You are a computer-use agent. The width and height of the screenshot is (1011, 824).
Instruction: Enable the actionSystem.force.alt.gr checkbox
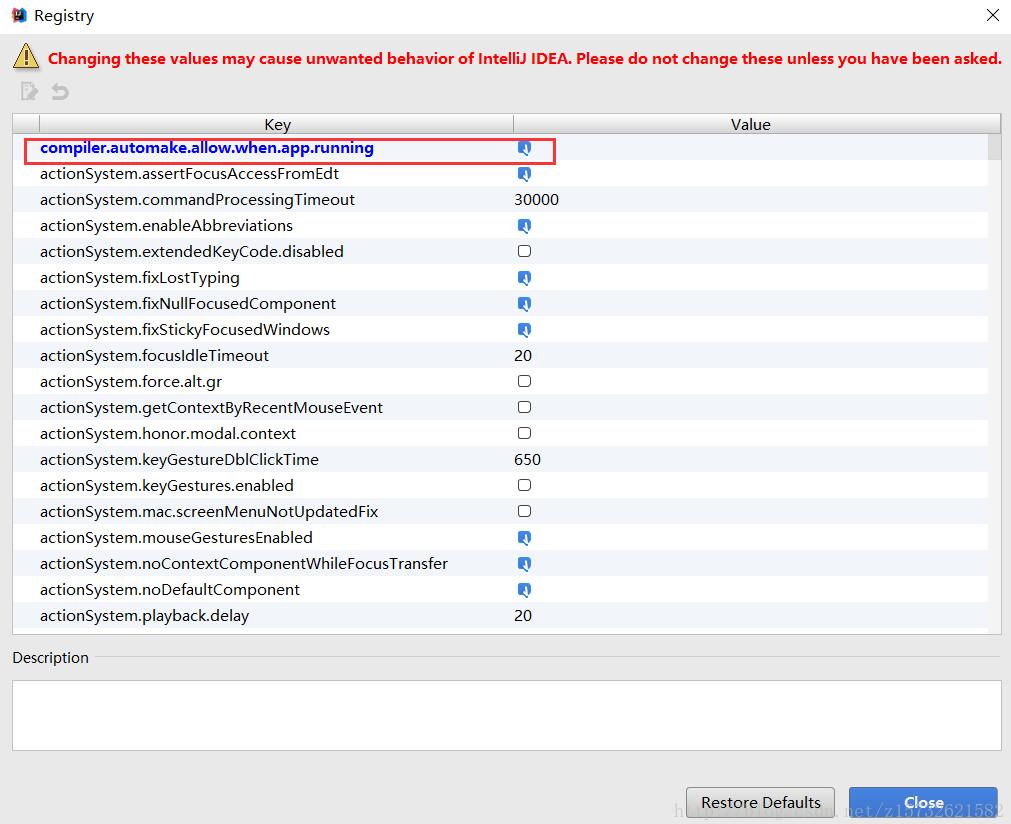point(524,382)
